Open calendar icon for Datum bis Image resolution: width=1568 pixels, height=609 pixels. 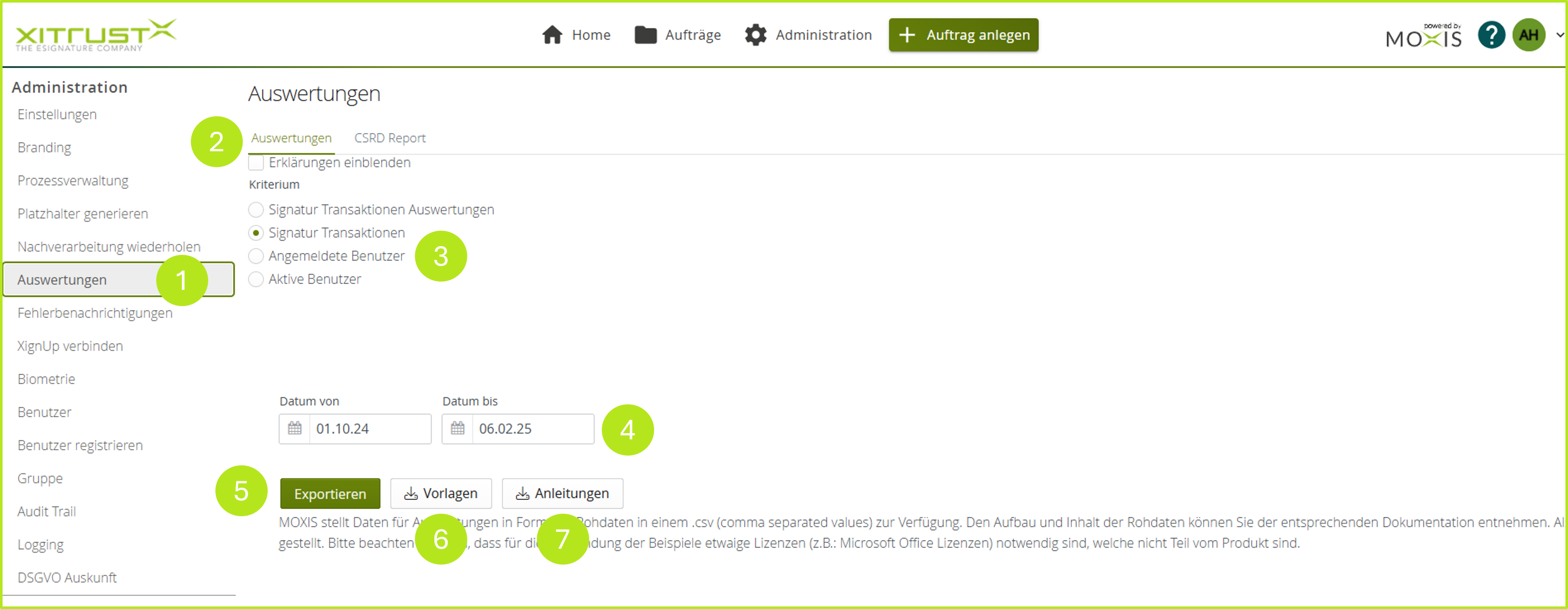click(458, 429)
